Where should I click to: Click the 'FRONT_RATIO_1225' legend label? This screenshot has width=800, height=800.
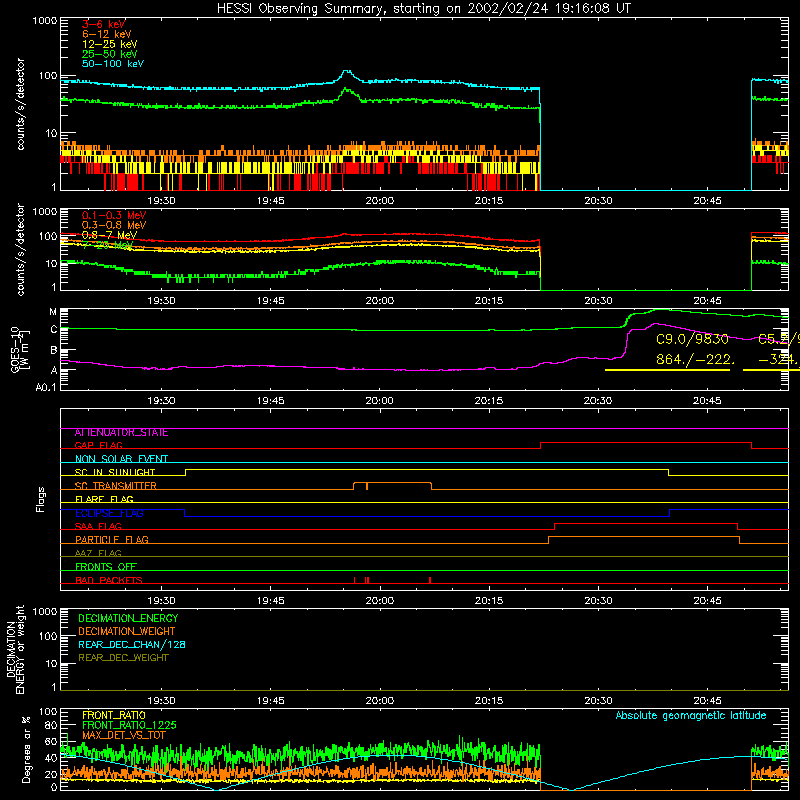[x=129, y=725]
